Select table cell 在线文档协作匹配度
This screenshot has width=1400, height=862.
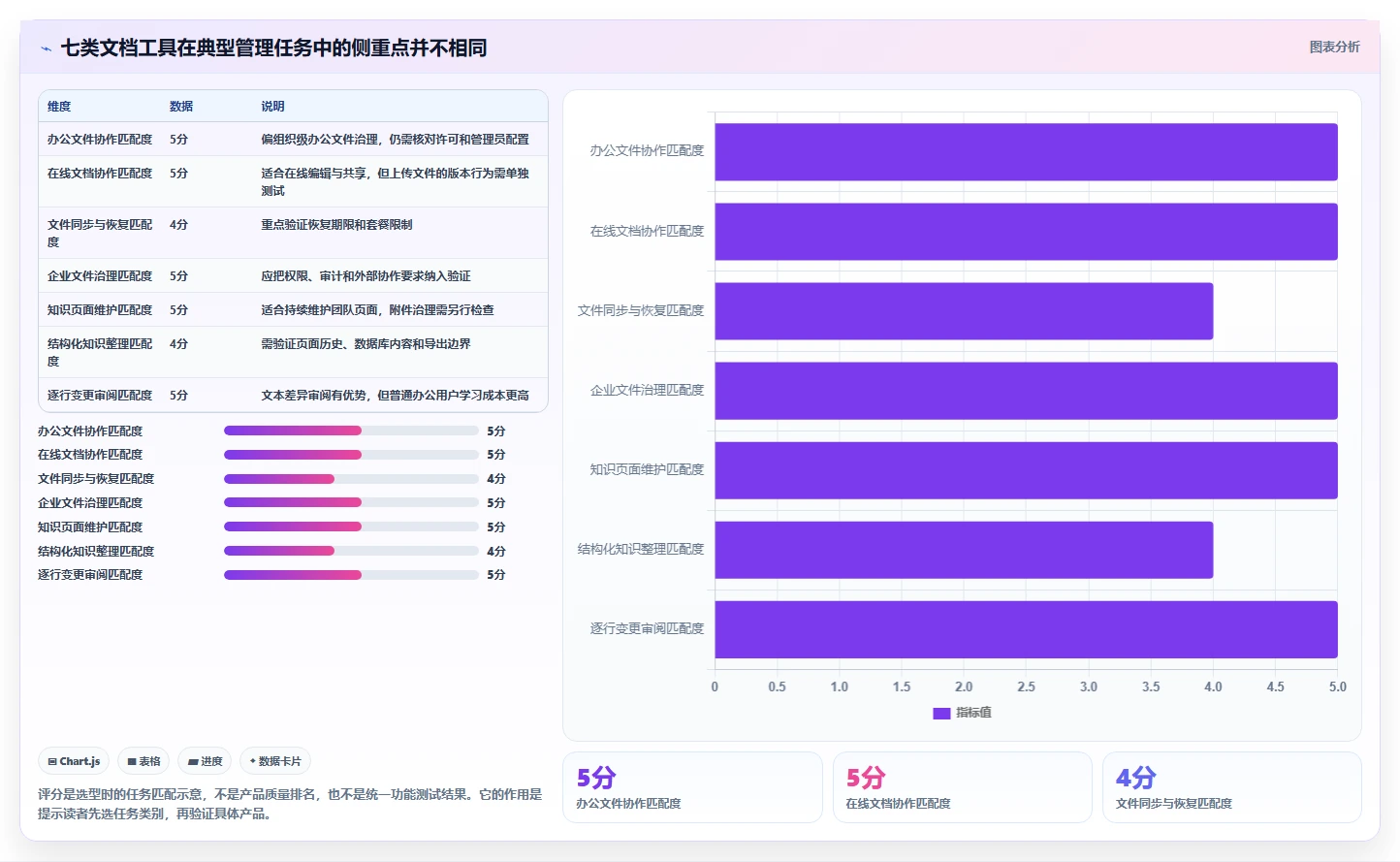100,174
